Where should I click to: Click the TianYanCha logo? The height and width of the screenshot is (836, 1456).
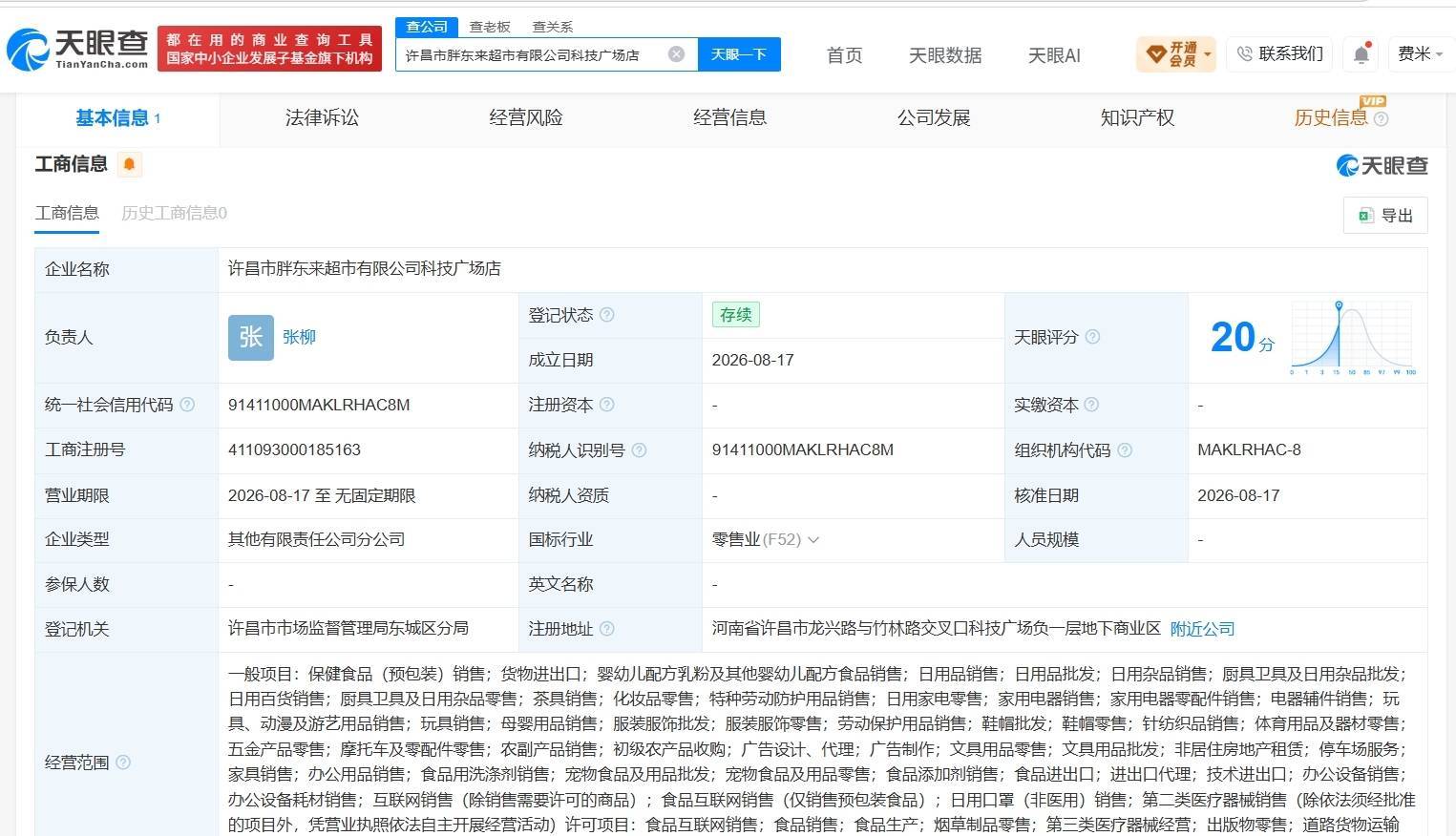(x=78, y=49)
